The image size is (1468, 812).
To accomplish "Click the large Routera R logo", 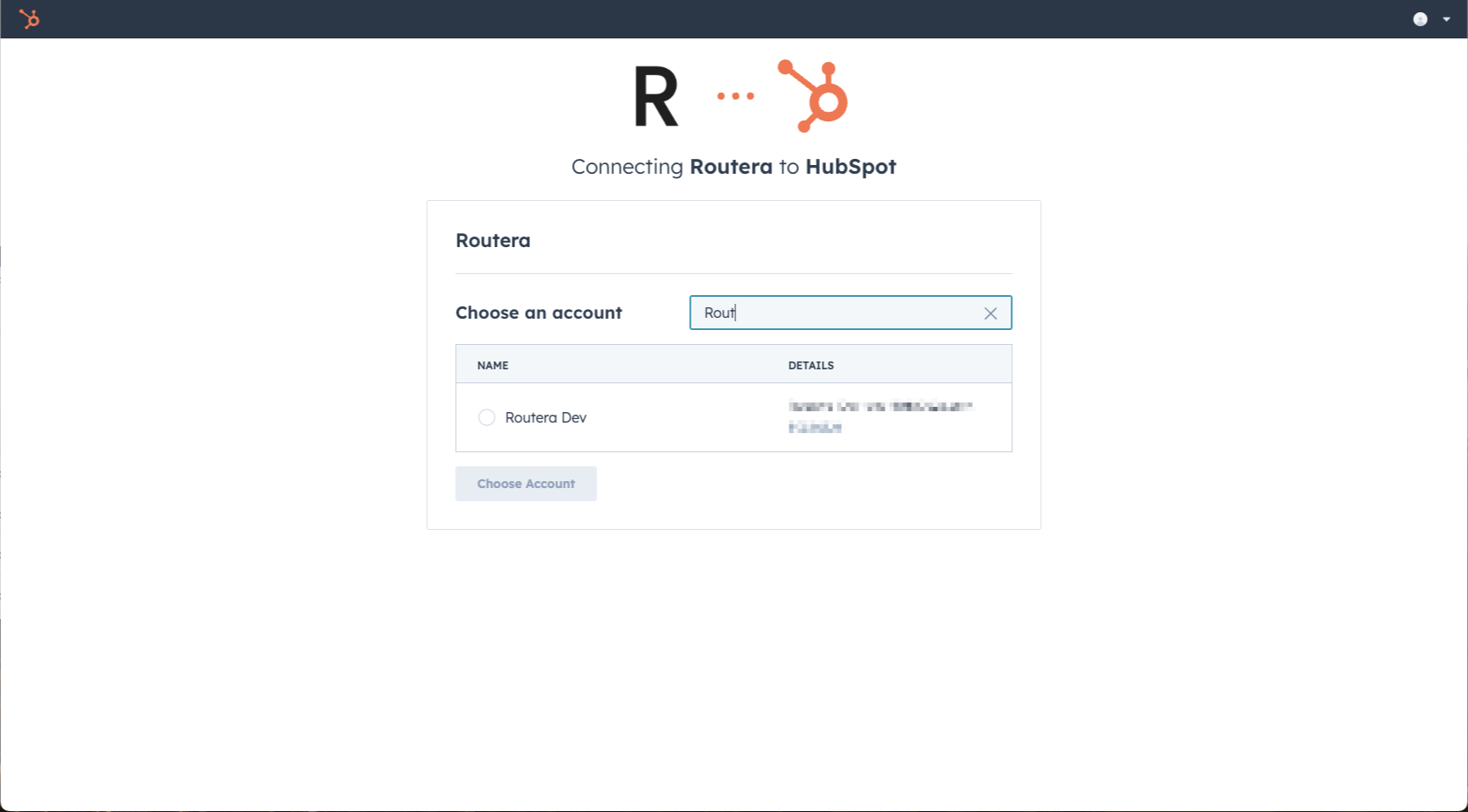I will (656, 97).
